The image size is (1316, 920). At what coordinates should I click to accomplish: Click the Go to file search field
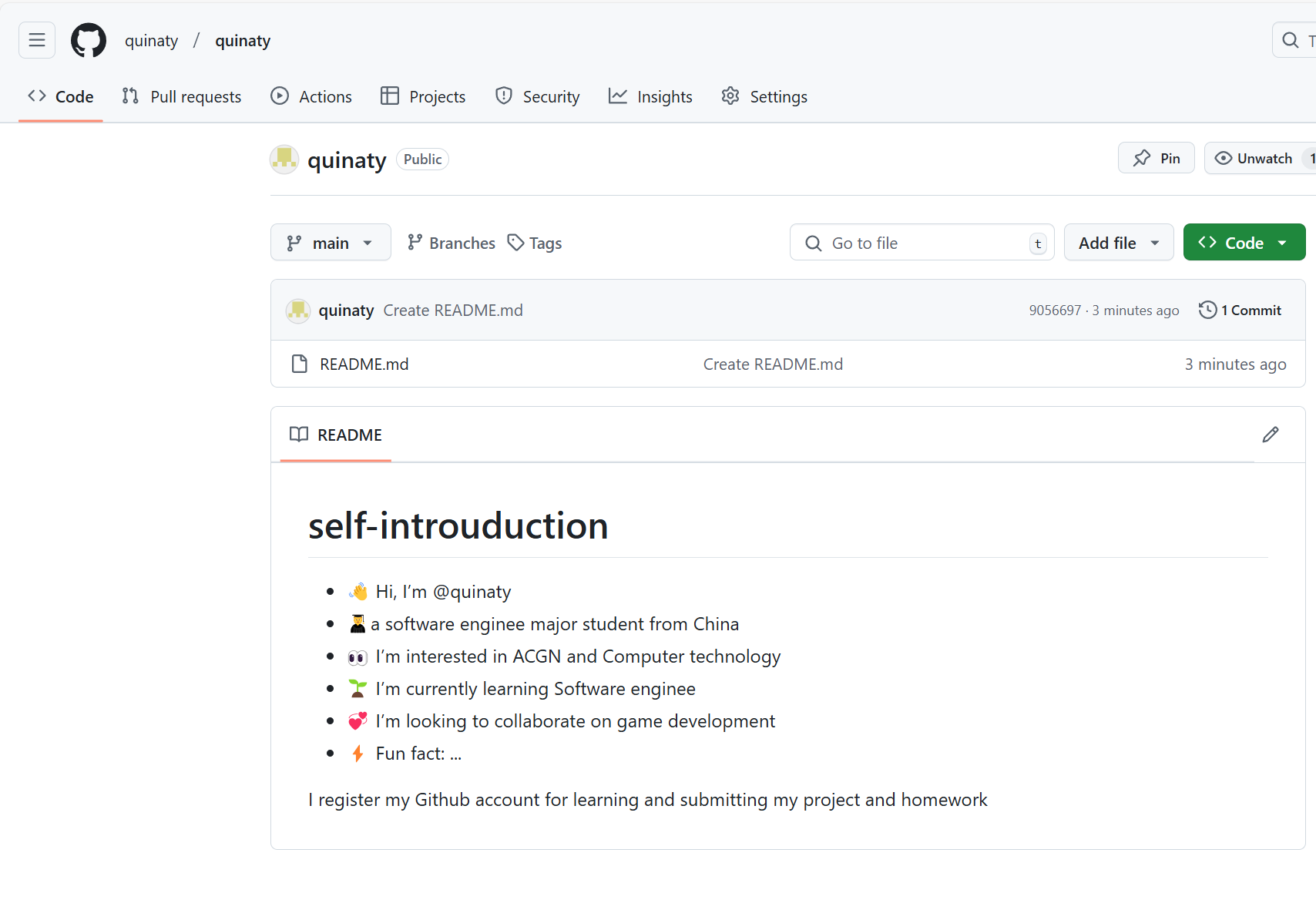(x=921, y=243)
